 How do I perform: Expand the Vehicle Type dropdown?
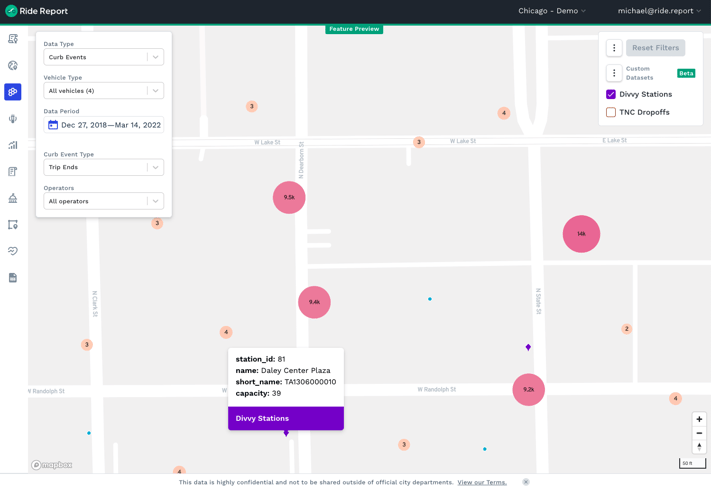[103, 91]
